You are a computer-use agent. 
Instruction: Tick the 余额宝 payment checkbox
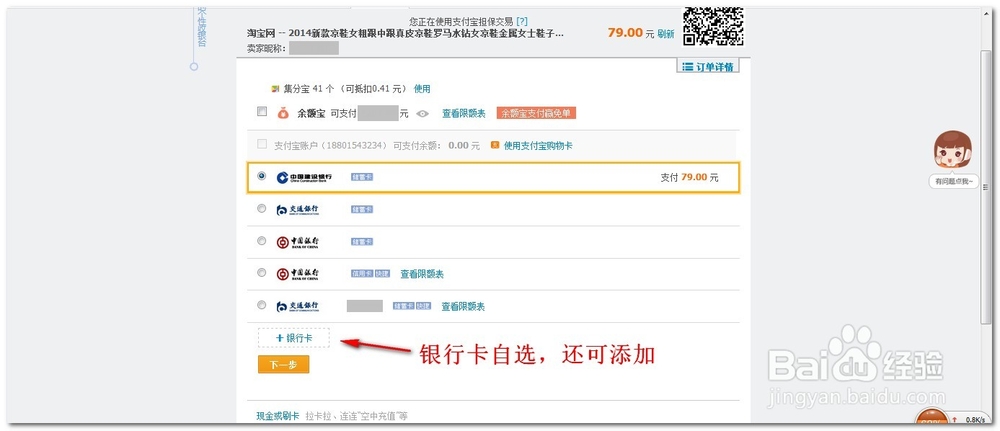coord(261,112)
